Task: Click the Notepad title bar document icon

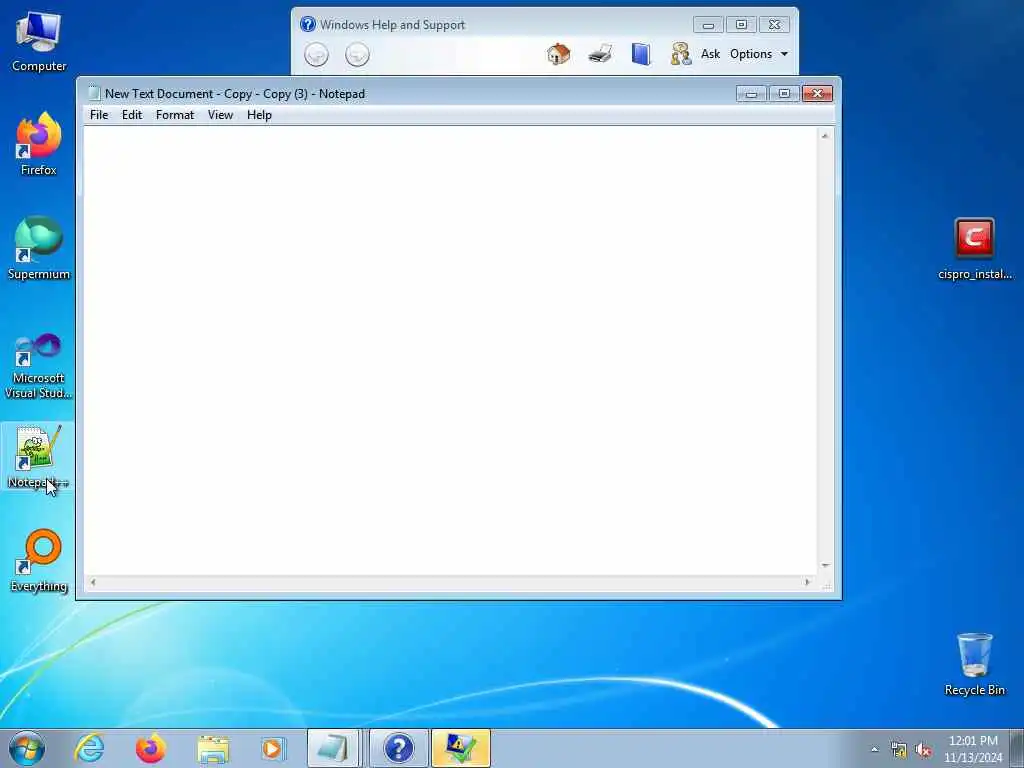Action: 94,93
